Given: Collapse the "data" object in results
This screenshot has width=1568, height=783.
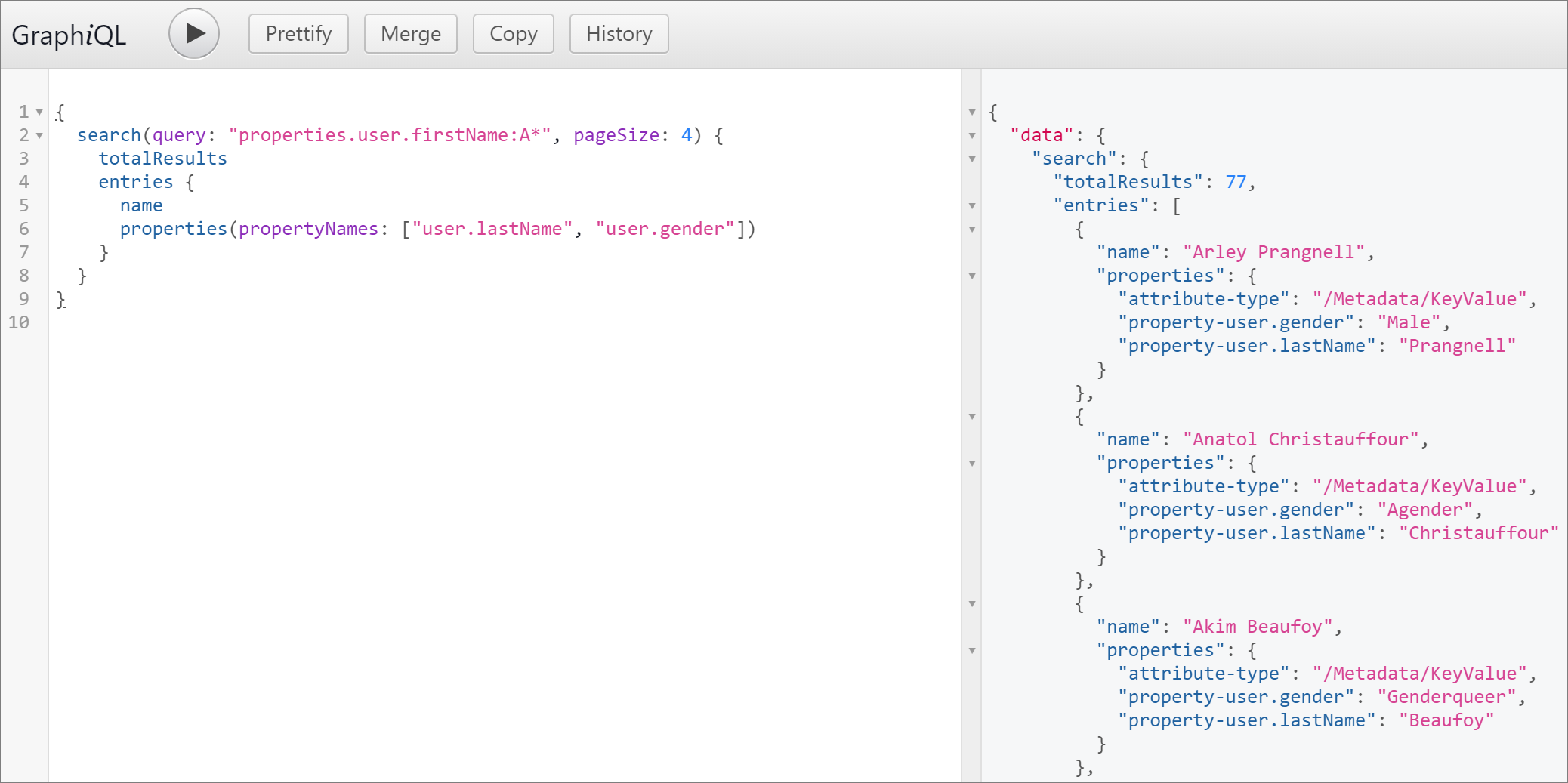Looking at the screenshot, I should 972,136.
